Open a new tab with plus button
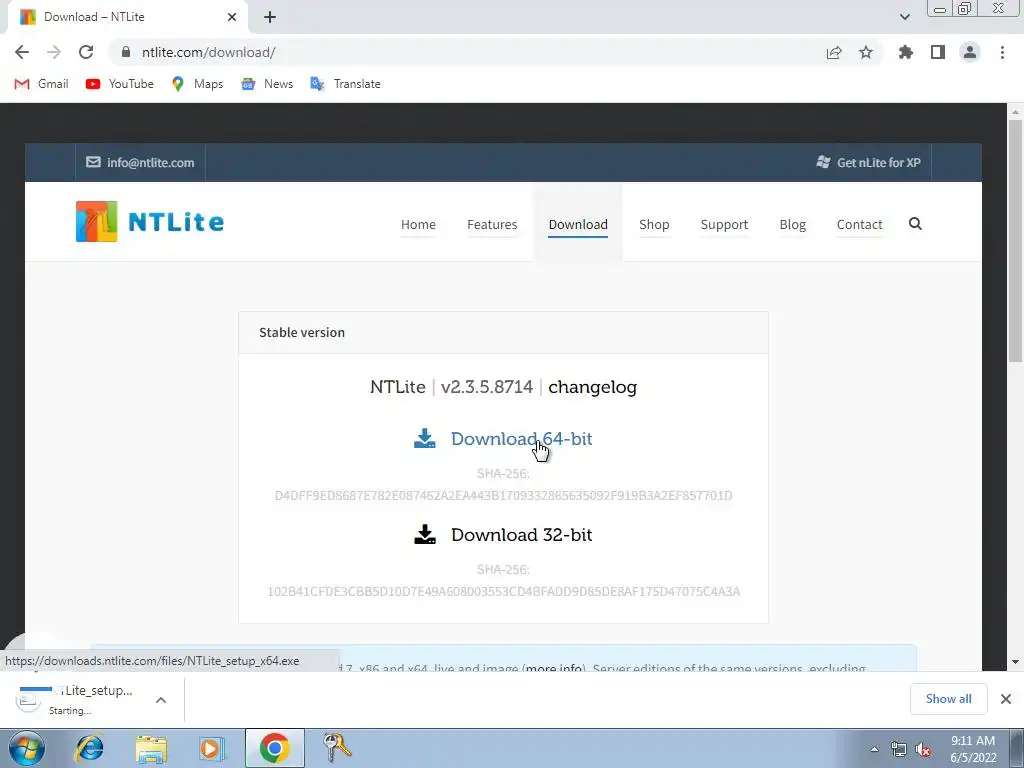 tap(270, 17)
